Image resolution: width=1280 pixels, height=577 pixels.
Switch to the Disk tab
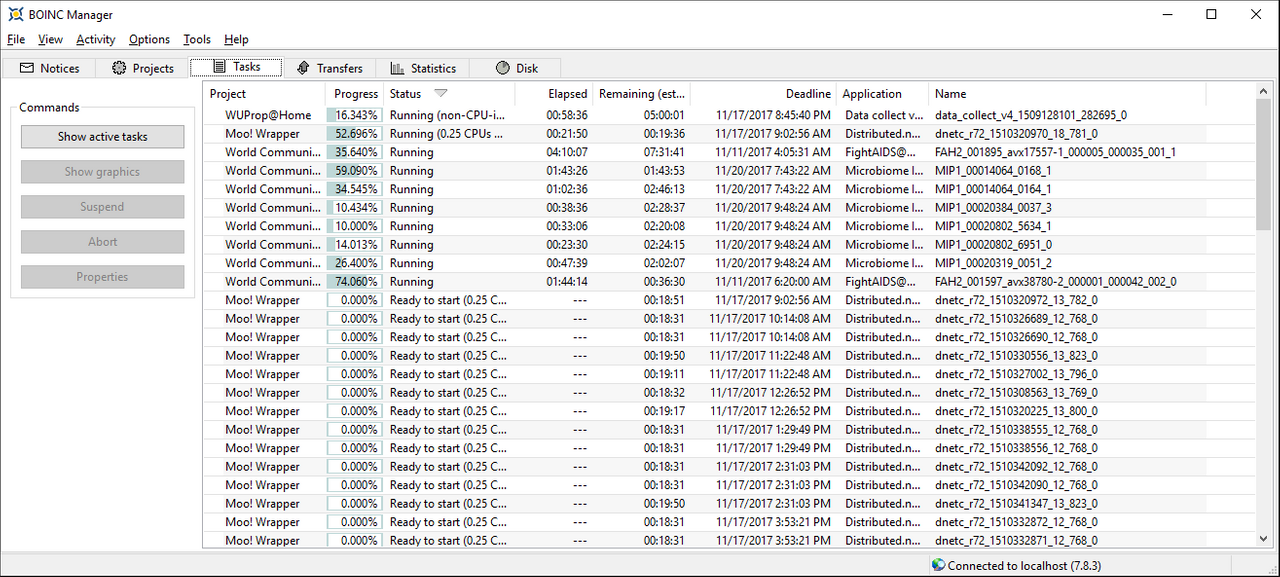516,68
